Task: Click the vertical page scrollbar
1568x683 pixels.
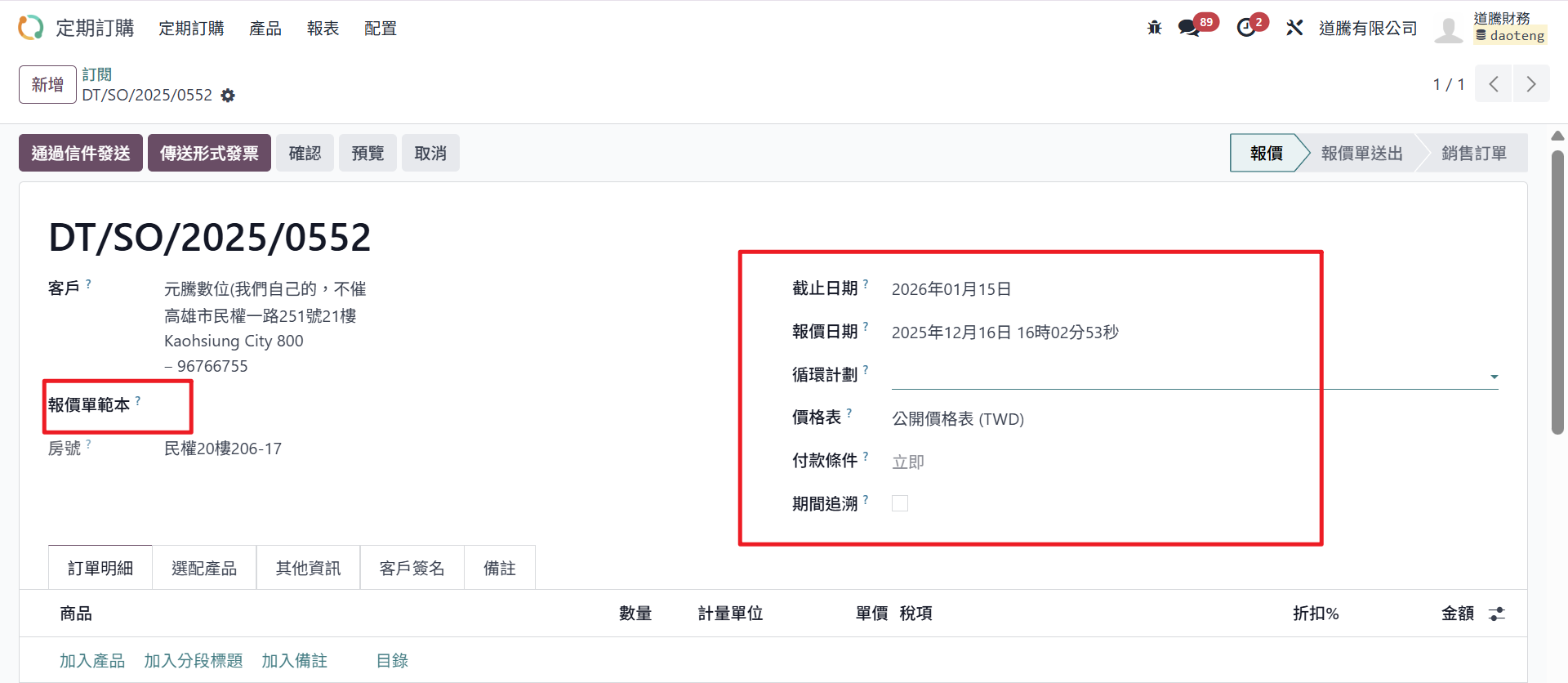Action: coord(1557,292)
